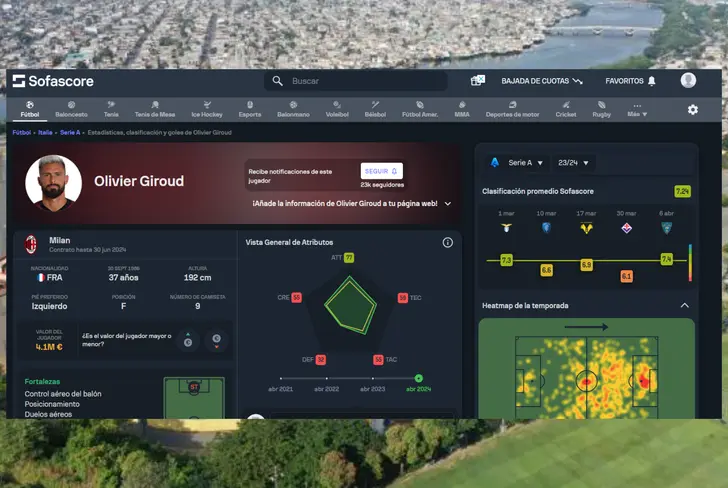Select the Baloncesto sport tab
728x488 pixels.
[71, 110]
